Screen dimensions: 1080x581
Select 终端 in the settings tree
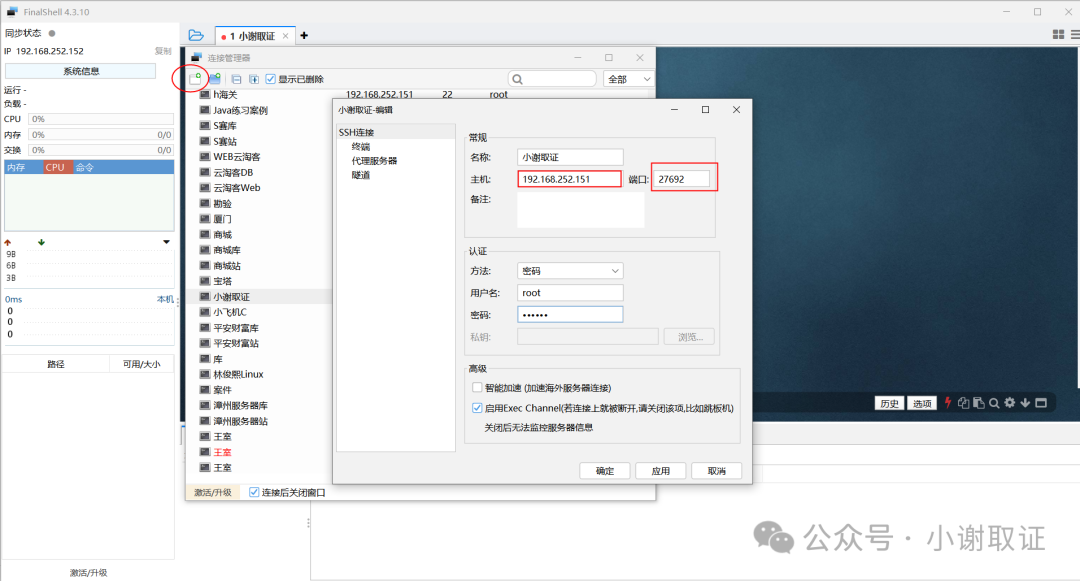click(361, 147)
